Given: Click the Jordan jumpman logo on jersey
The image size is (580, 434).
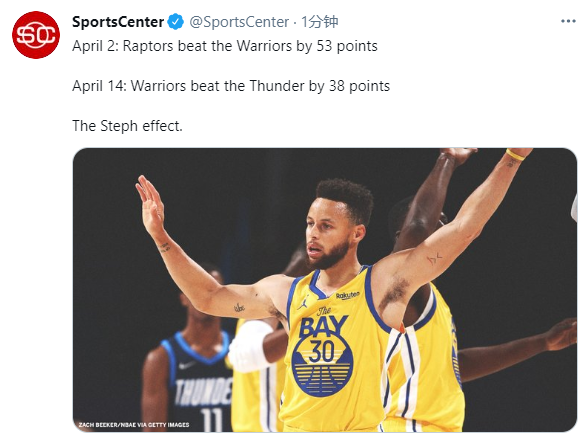Looking at the screenshot, I should [x=303, y=302].
